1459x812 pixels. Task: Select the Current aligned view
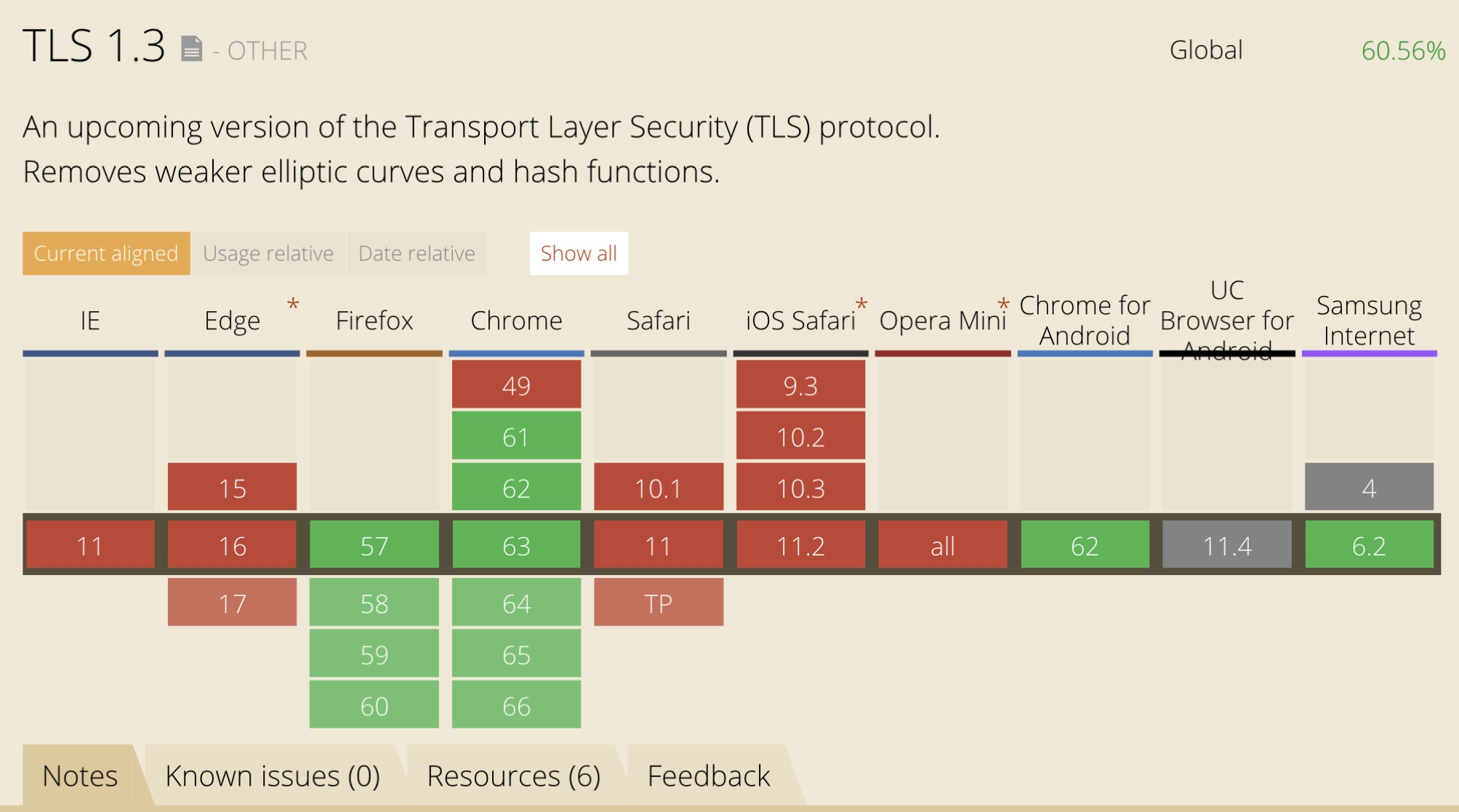tap(106, 253)
